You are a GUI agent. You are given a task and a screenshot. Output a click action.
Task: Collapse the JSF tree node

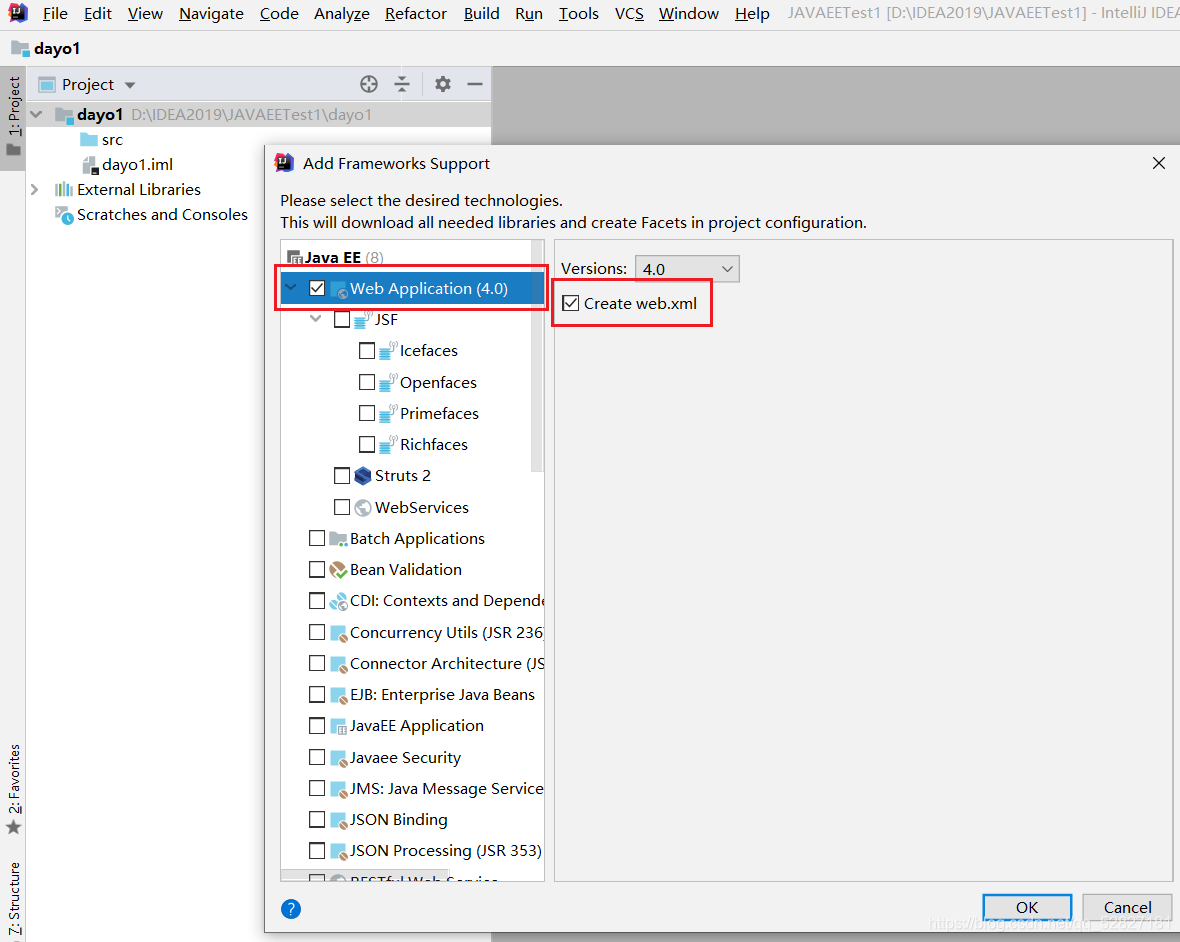[316, 319]
